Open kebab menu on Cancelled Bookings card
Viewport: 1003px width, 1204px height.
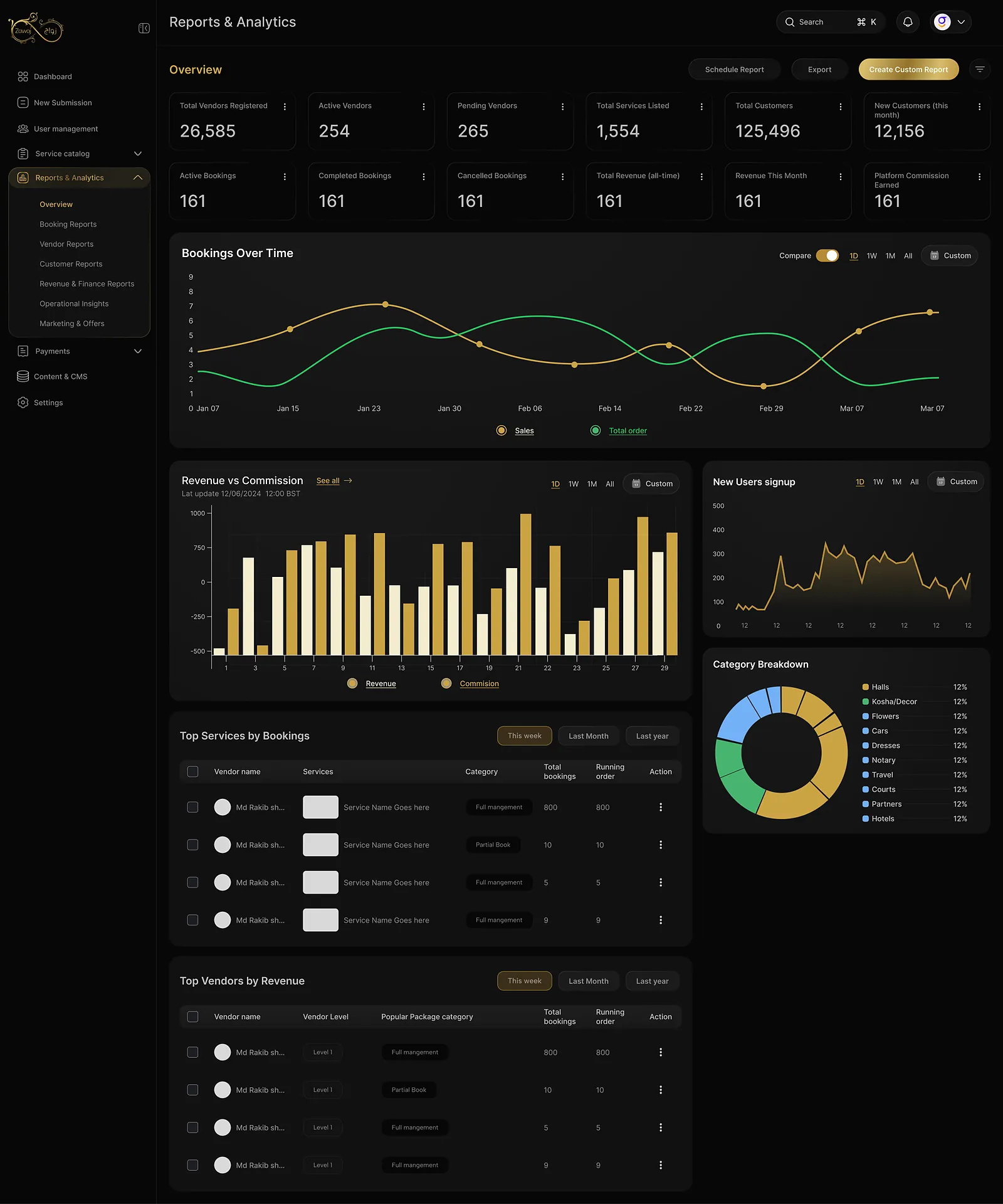pos(563,177)
